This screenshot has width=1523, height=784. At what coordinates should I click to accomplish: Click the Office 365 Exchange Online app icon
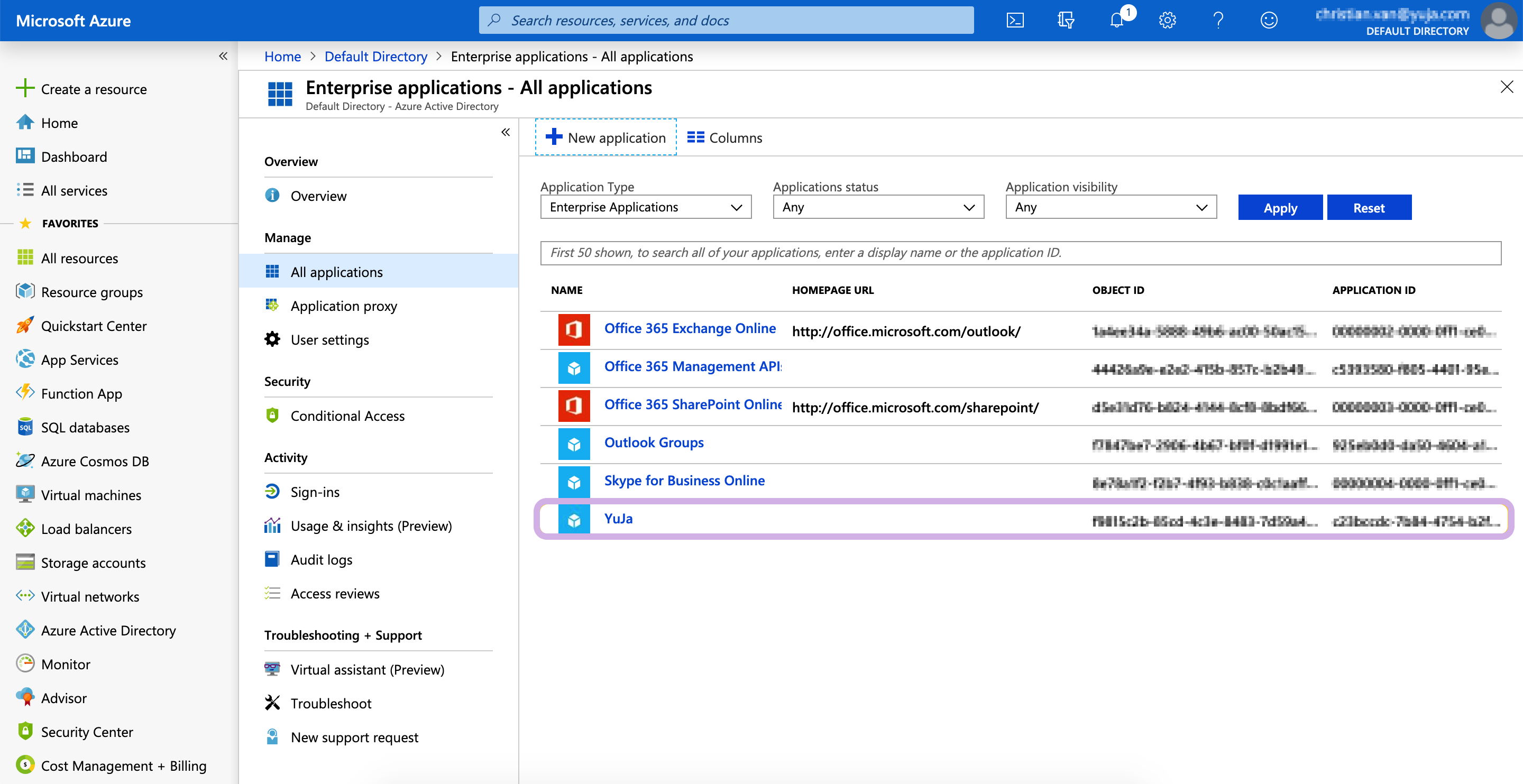click(573, 330)
